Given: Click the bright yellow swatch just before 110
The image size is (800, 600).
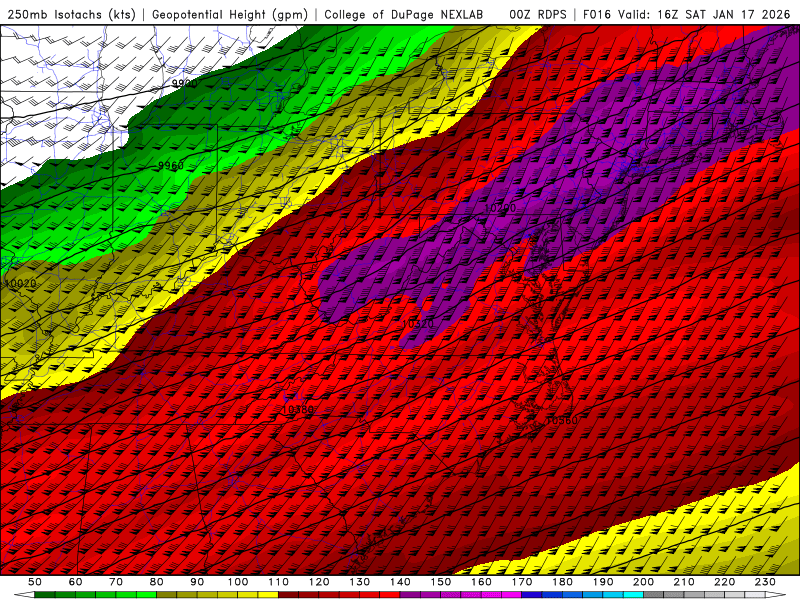Looking at the screenshot, I should [268, 595].
